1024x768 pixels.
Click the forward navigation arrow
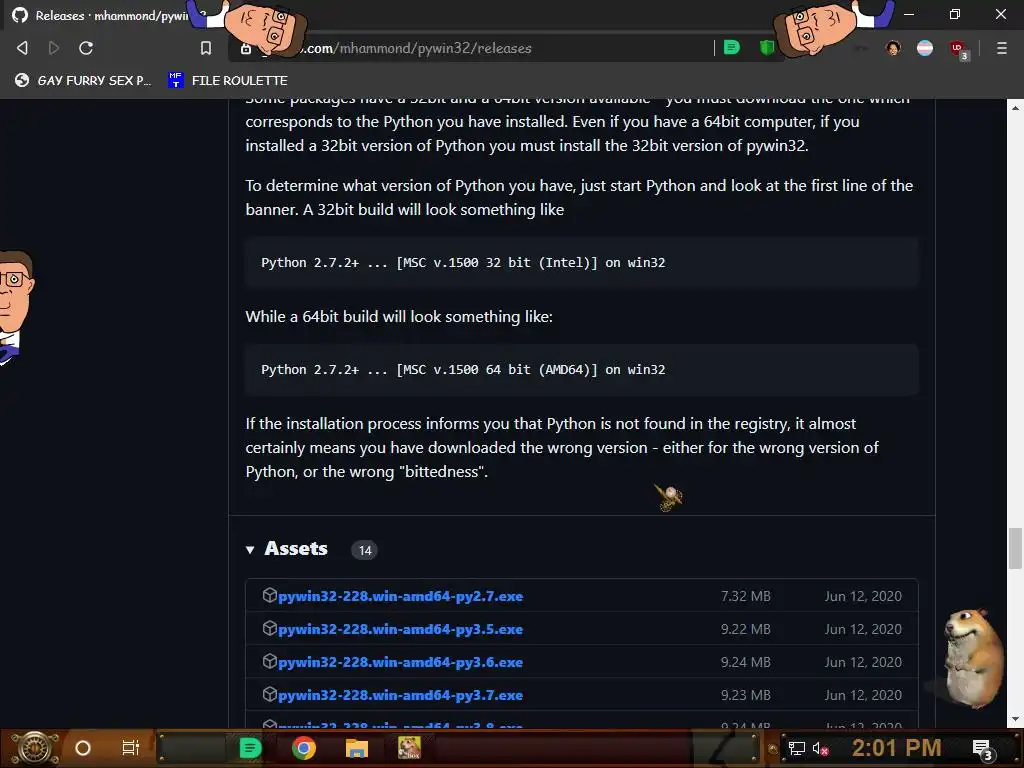pos(54,48)
